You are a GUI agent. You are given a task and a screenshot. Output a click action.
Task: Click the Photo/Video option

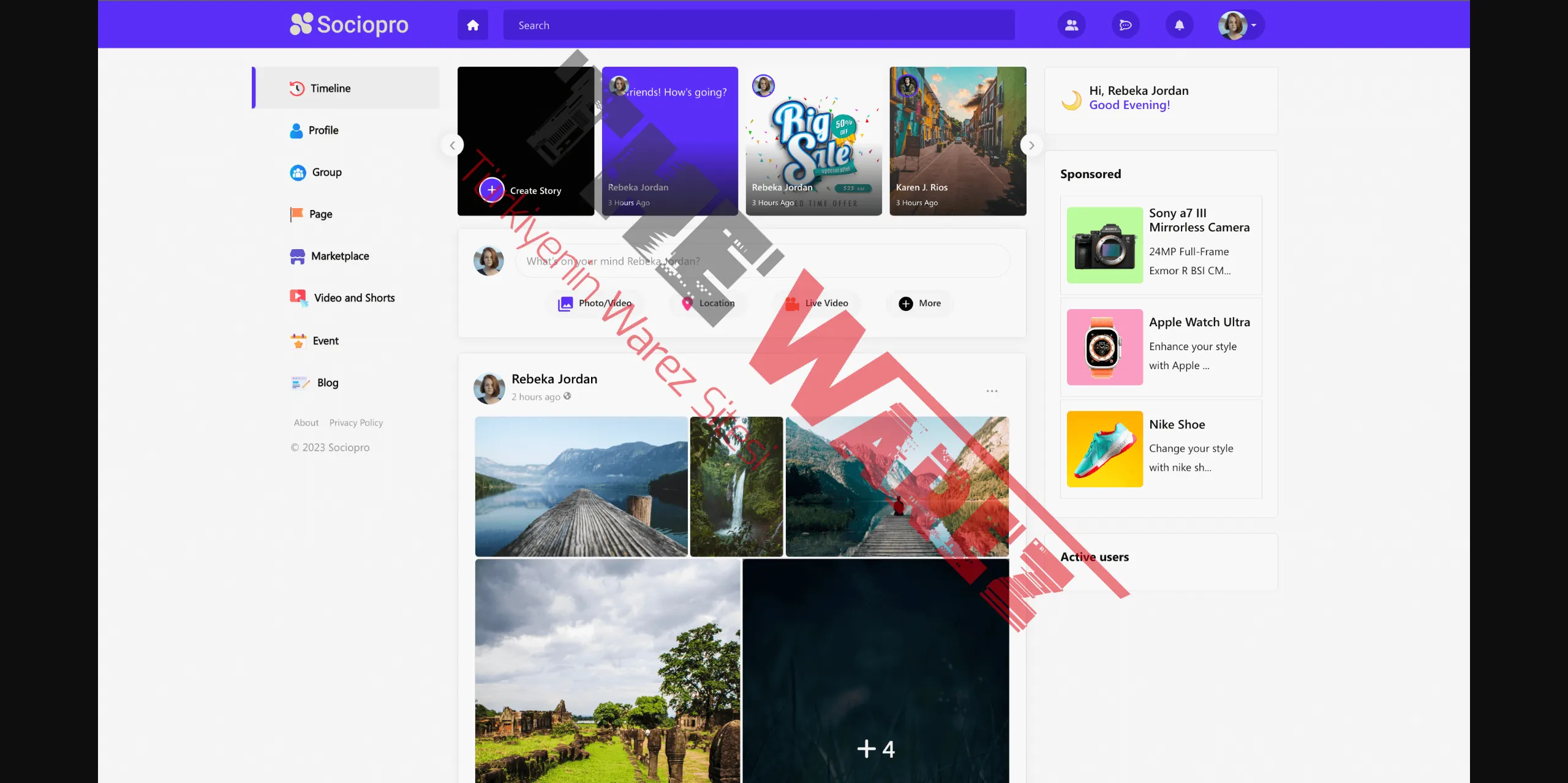pyautogui.click(x=594, y=303)
